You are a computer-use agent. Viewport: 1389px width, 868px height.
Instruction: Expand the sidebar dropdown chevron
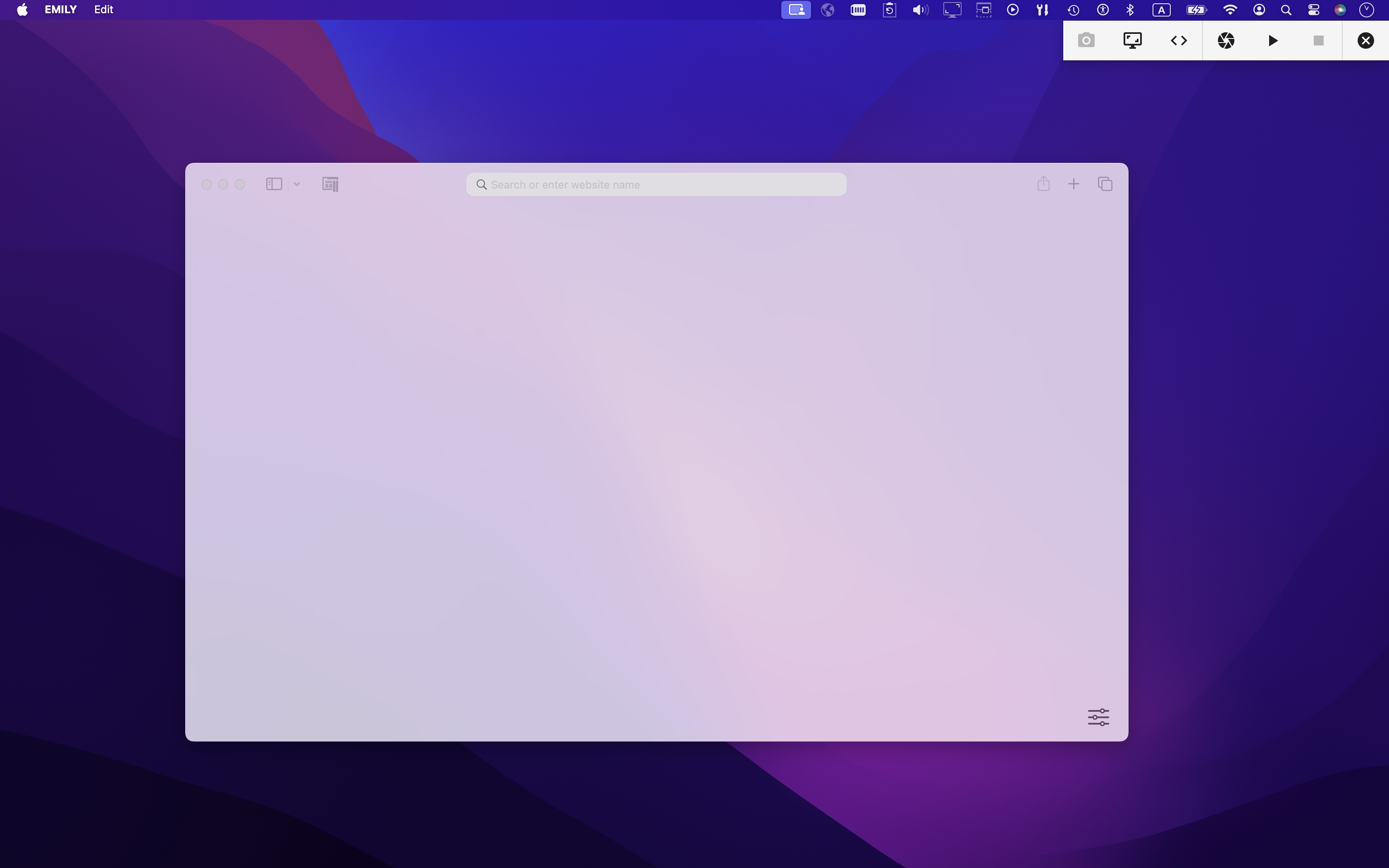(x=297, y=184)
